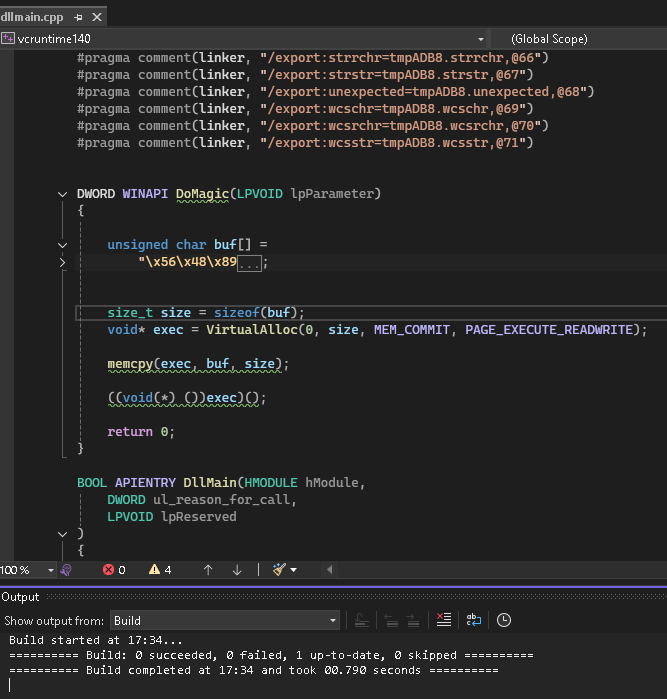The image size is (667, 699).
Task: Click the strrchr export pragma line
Action: 313,58
